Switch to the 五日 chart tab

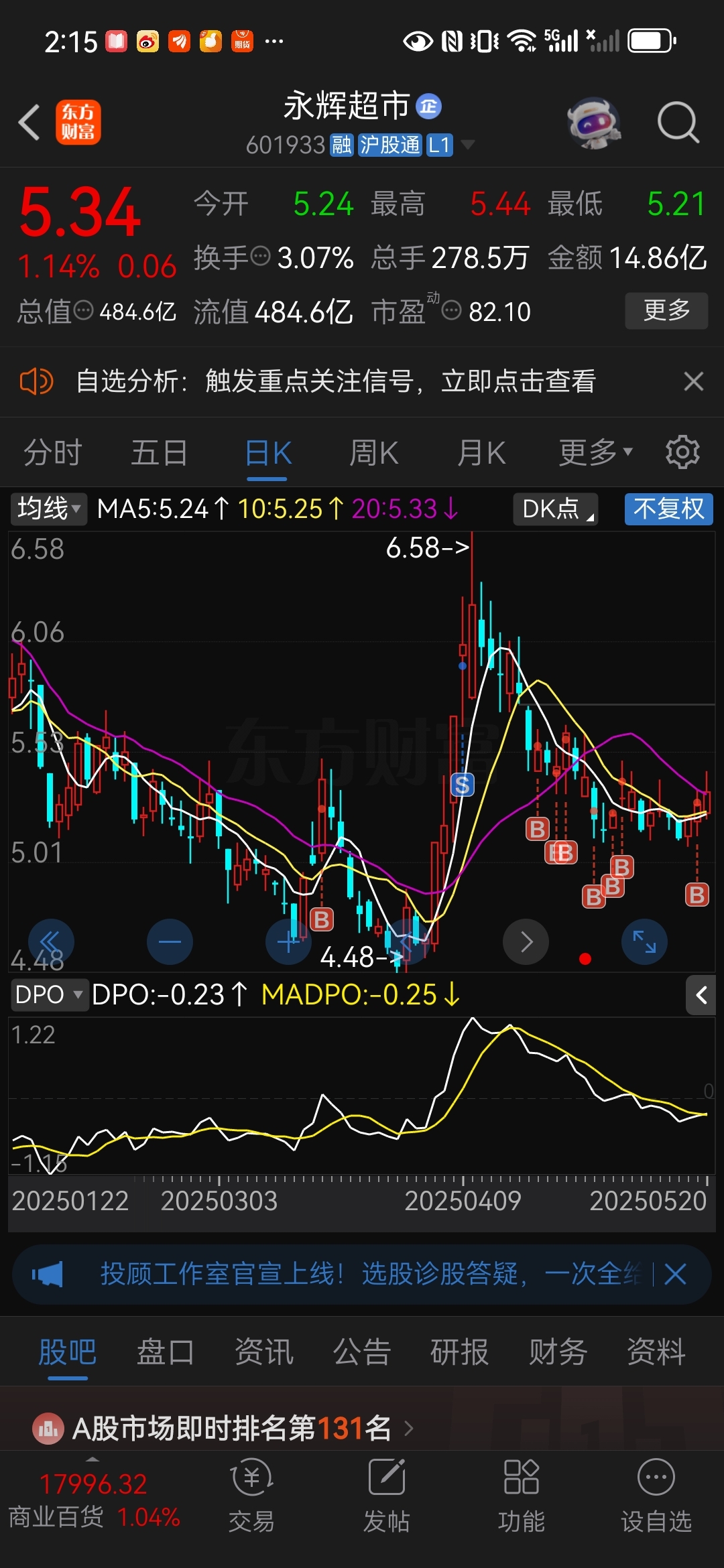pos(160,453)
